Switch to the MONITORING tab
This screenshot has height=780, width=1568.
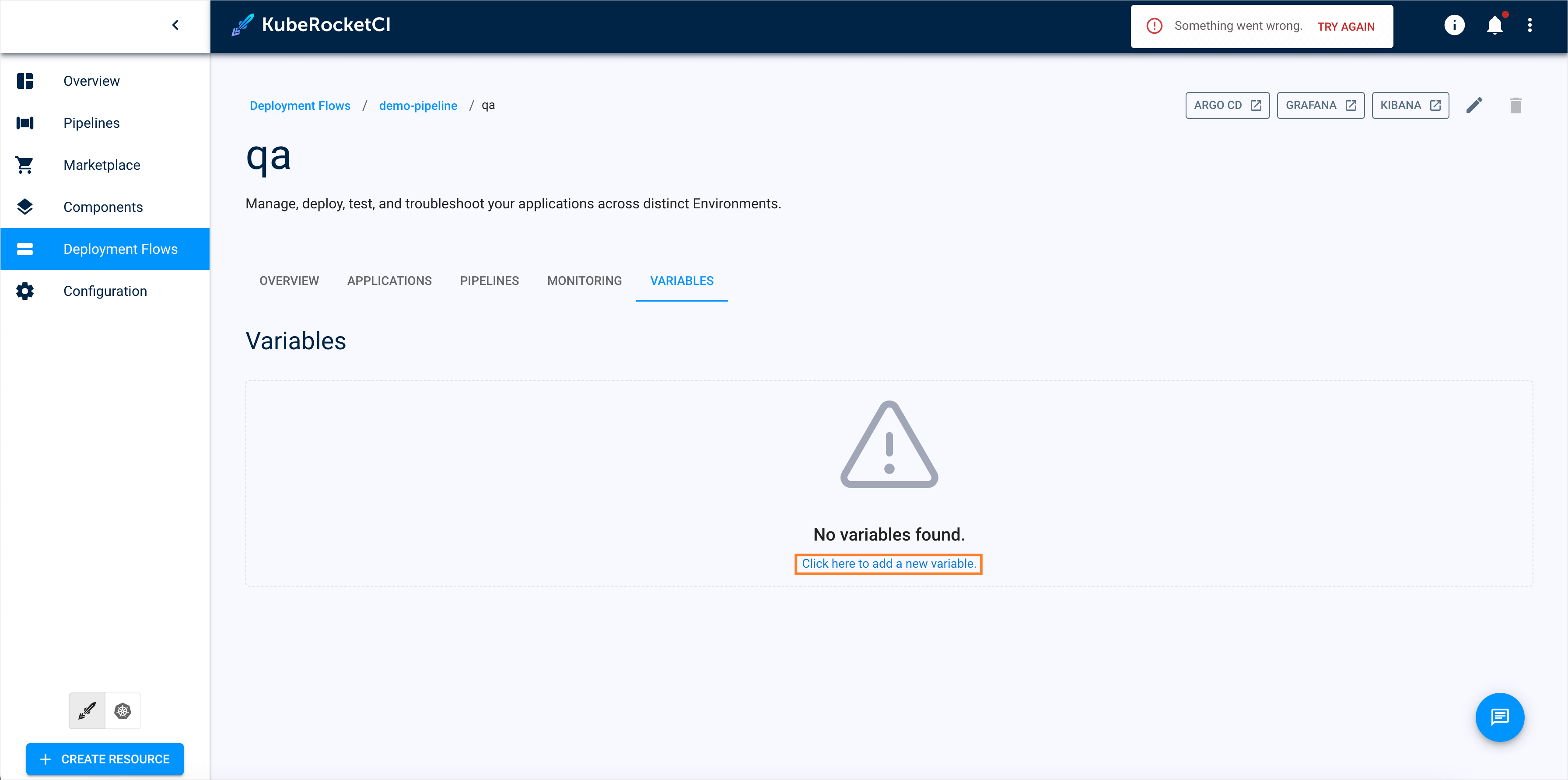pyautogui.click(x=584, y=281)
